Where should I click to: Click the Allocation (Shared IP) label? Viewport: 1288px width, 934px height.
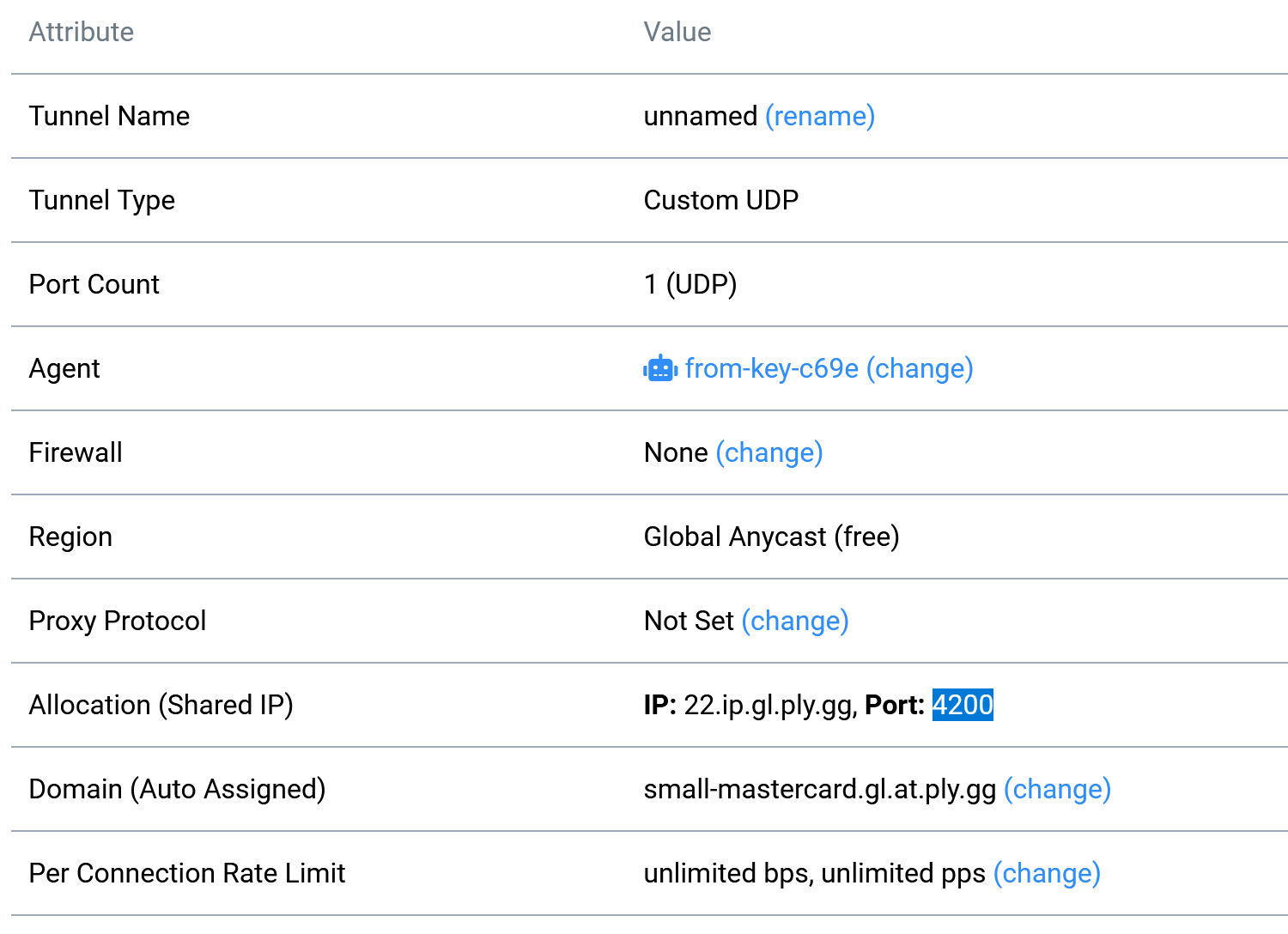pyautogui.click(x=161, y=705)
